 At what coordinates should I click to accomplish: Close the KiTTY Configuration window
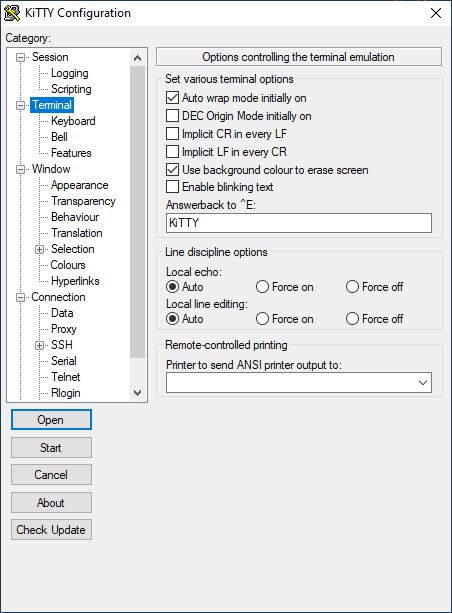(x=436, y=13)
